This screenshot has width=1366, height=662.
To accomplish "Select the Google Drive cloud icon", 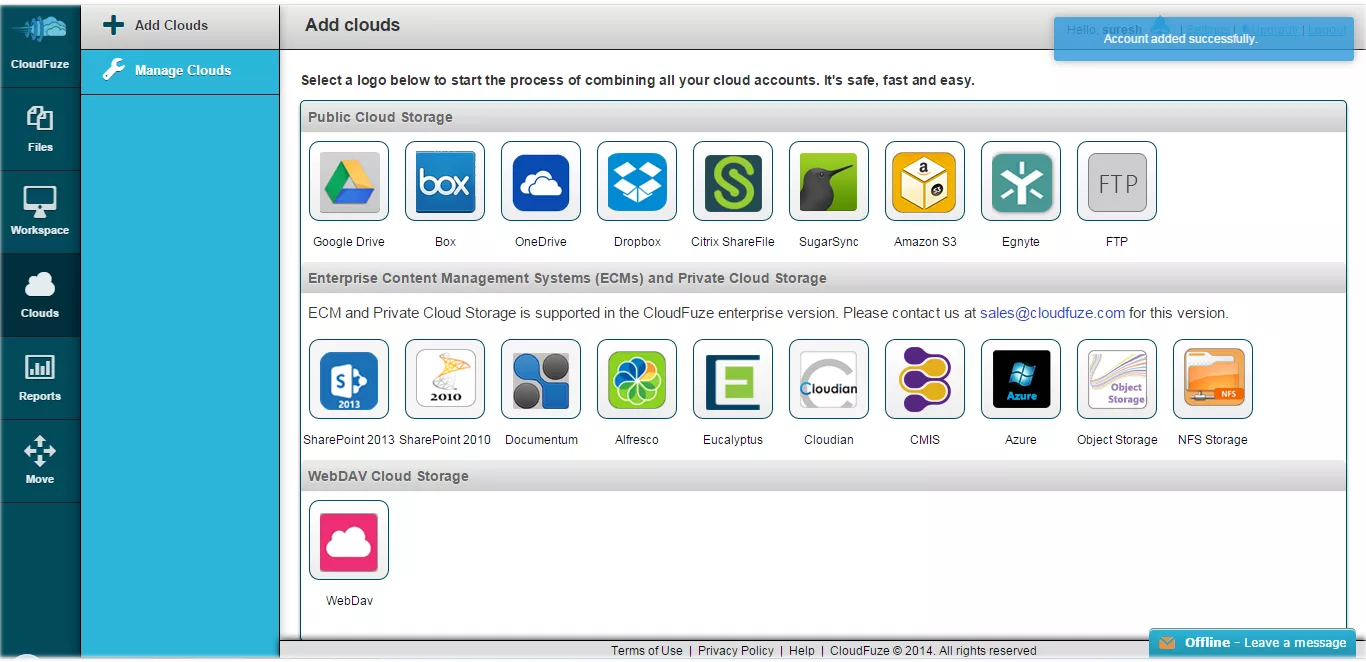I will coord(349,181).
